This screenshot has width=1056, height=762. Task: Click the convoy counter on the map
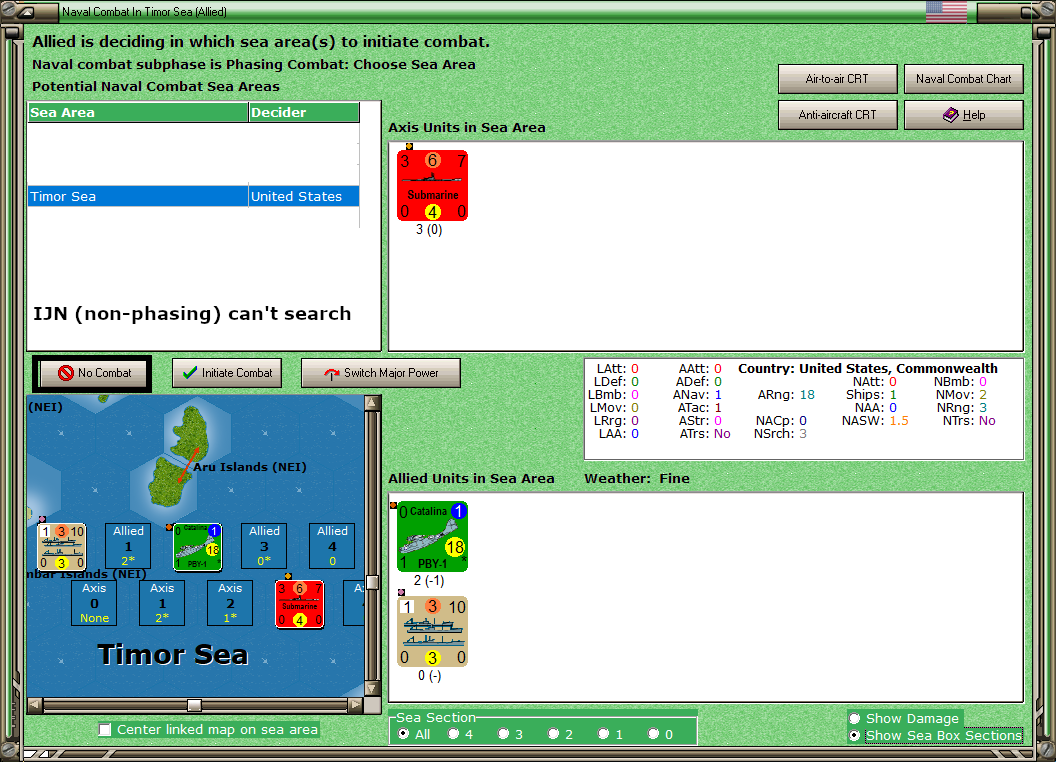pos(61,547)
